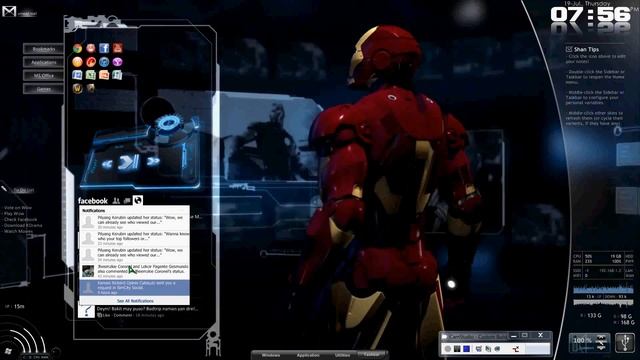Skip to next track in media player
The height and width of the screenshot is (360, 640).
pyautogui.click(x=153, y=162)
